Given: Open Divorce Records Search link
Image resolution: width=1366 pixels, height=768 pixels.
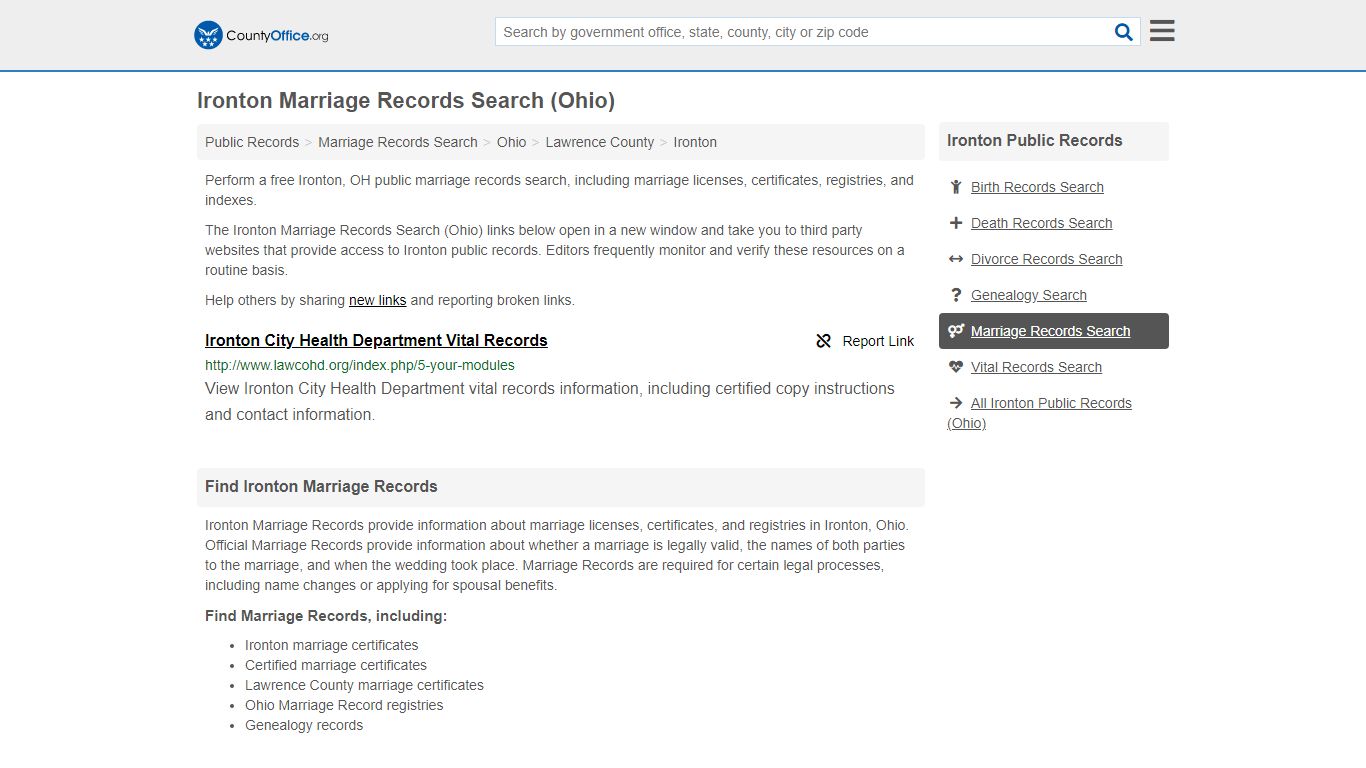Looking at the screenshot, I should point(1046,259).
